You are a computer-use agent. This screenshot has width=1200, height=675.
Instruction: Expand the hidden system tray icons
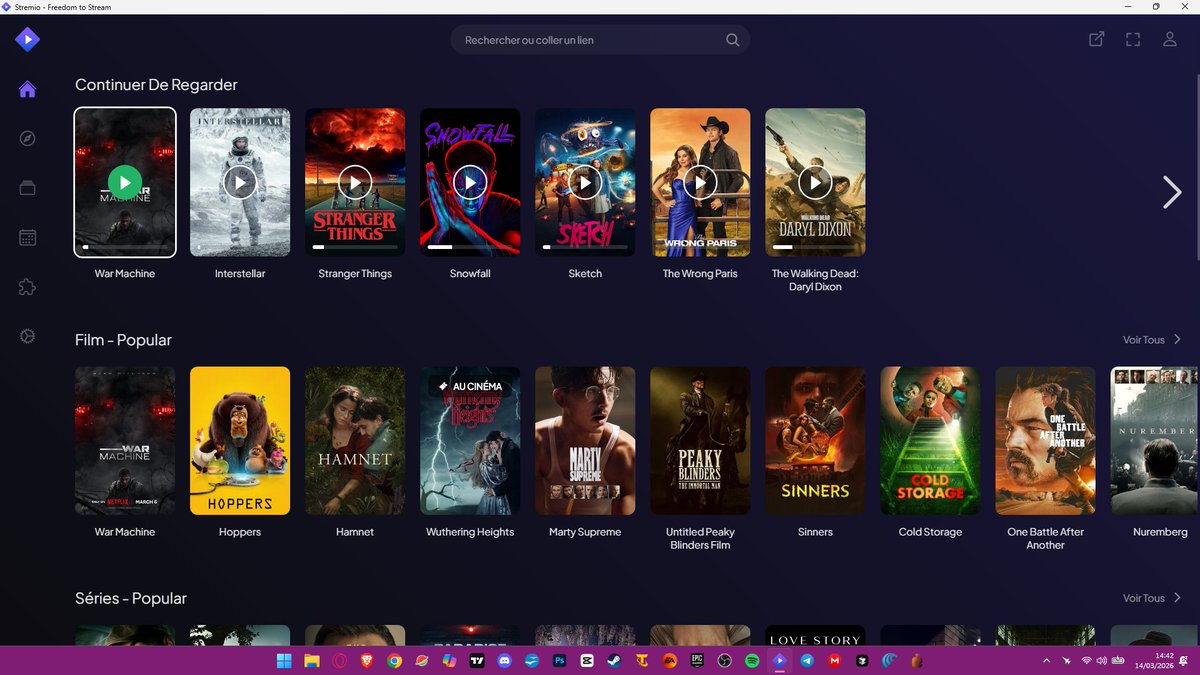pyautogui.click(x=1047, y=660)
